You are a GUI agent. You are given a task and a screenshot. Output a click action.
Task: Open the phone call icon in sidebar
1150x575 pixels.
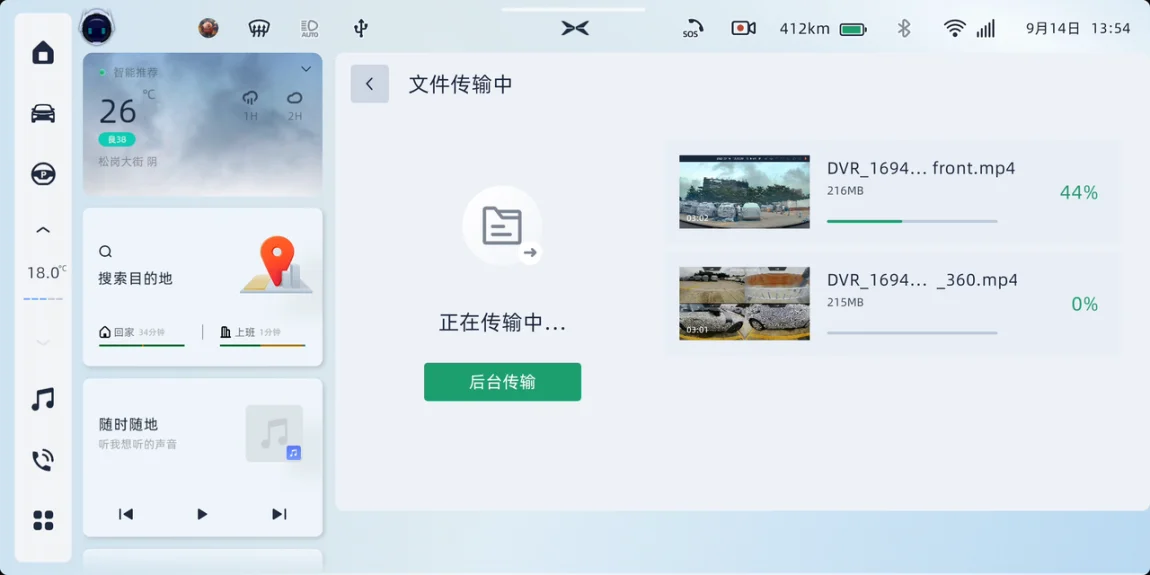(x=43, y=460)
